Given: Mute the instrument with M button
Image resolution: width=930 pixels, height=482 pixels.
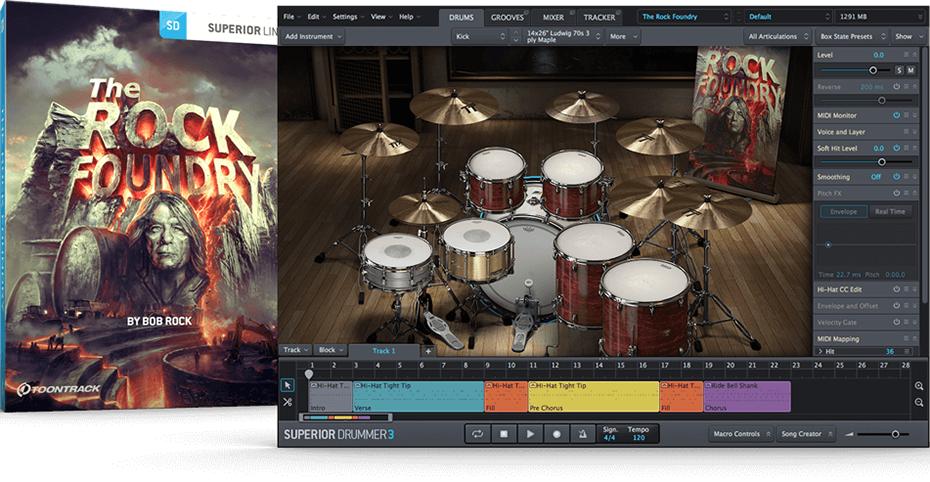Looking at the screenshot, I should (x=911, y=70).
